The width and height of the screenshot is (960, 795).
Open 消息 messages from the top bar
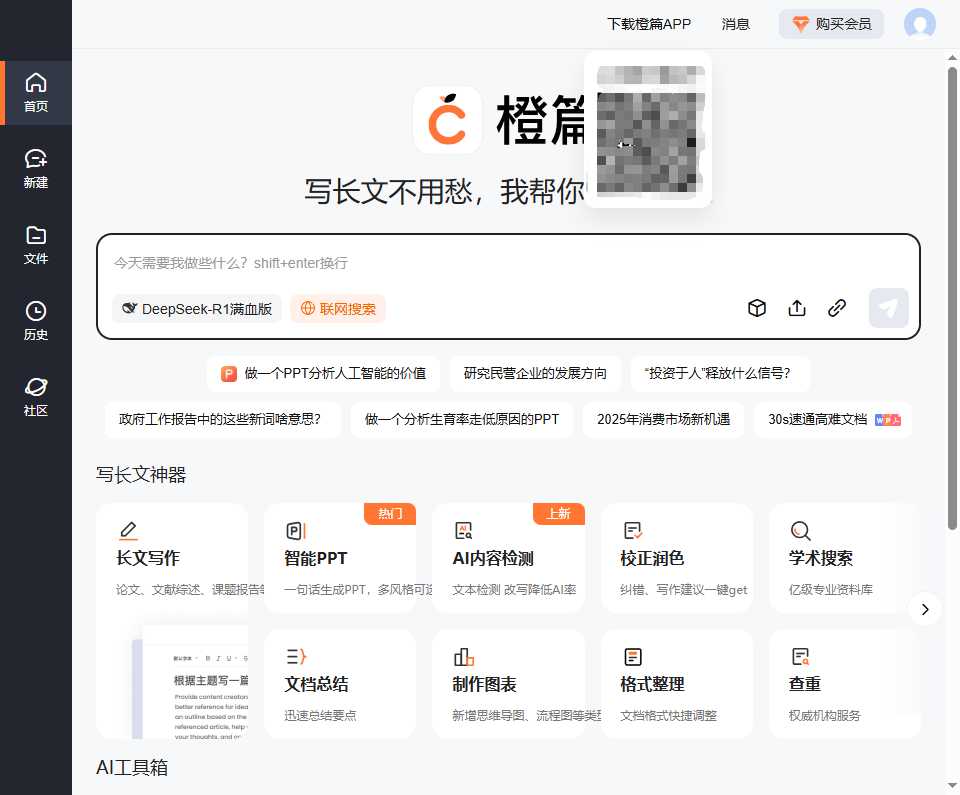[x=736, y=24]
